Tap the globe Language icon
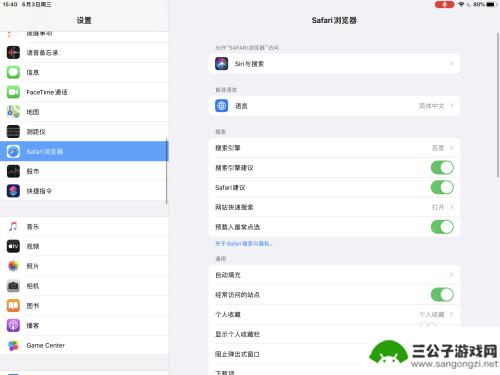The image size is (500, 375). [x=222, y=106]
